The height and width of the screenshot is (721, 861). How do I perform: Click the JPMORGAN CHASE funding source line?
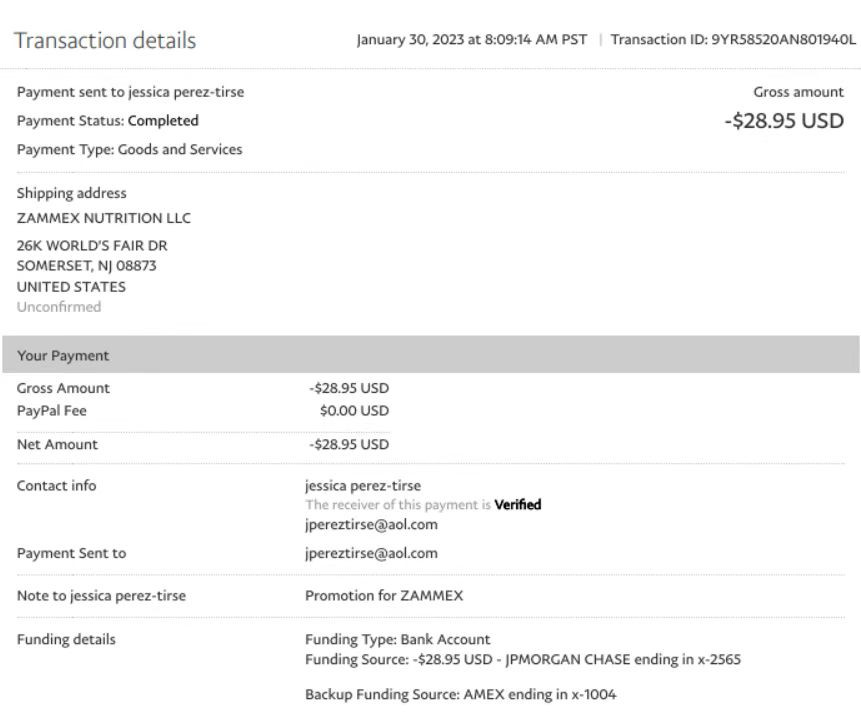[x=522, y=659]
